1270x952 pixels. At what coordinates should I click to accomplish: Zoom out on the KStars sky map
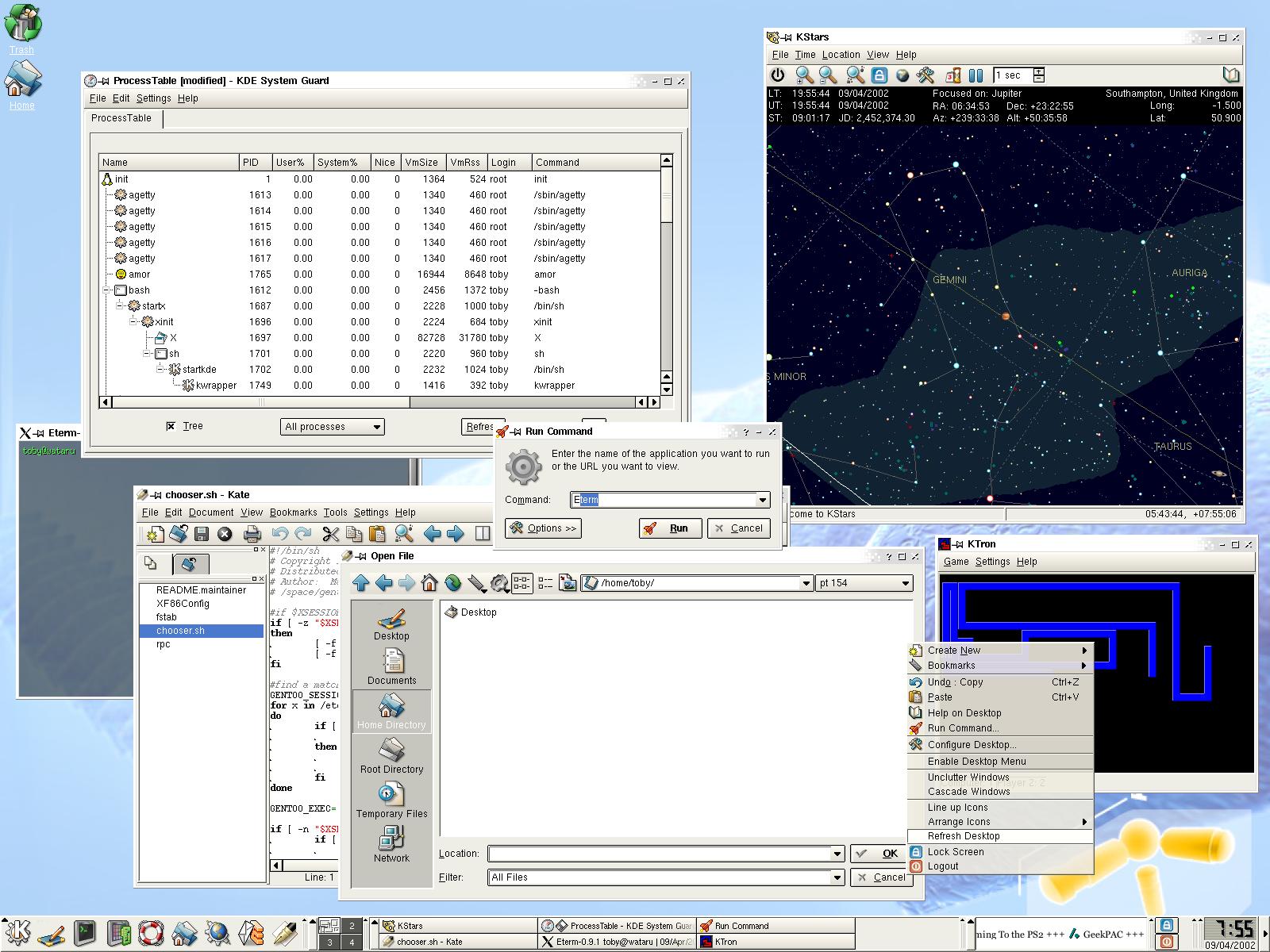[828, 75]
